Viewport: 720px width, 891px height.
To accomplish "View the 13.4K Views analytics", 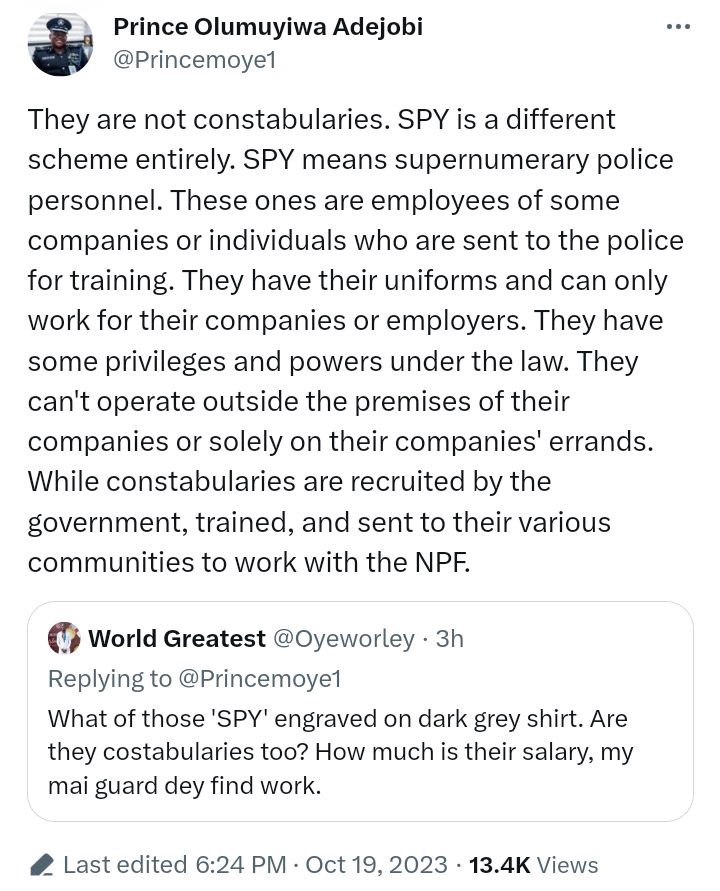I will 532,863.
